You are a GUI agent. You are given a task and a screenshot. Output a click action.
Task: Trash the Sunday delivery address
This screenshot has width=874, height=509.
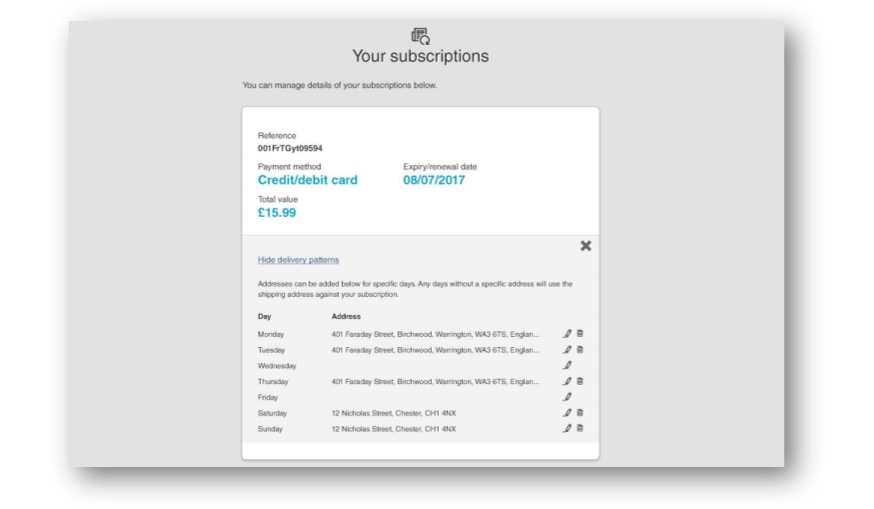point(580,428)
